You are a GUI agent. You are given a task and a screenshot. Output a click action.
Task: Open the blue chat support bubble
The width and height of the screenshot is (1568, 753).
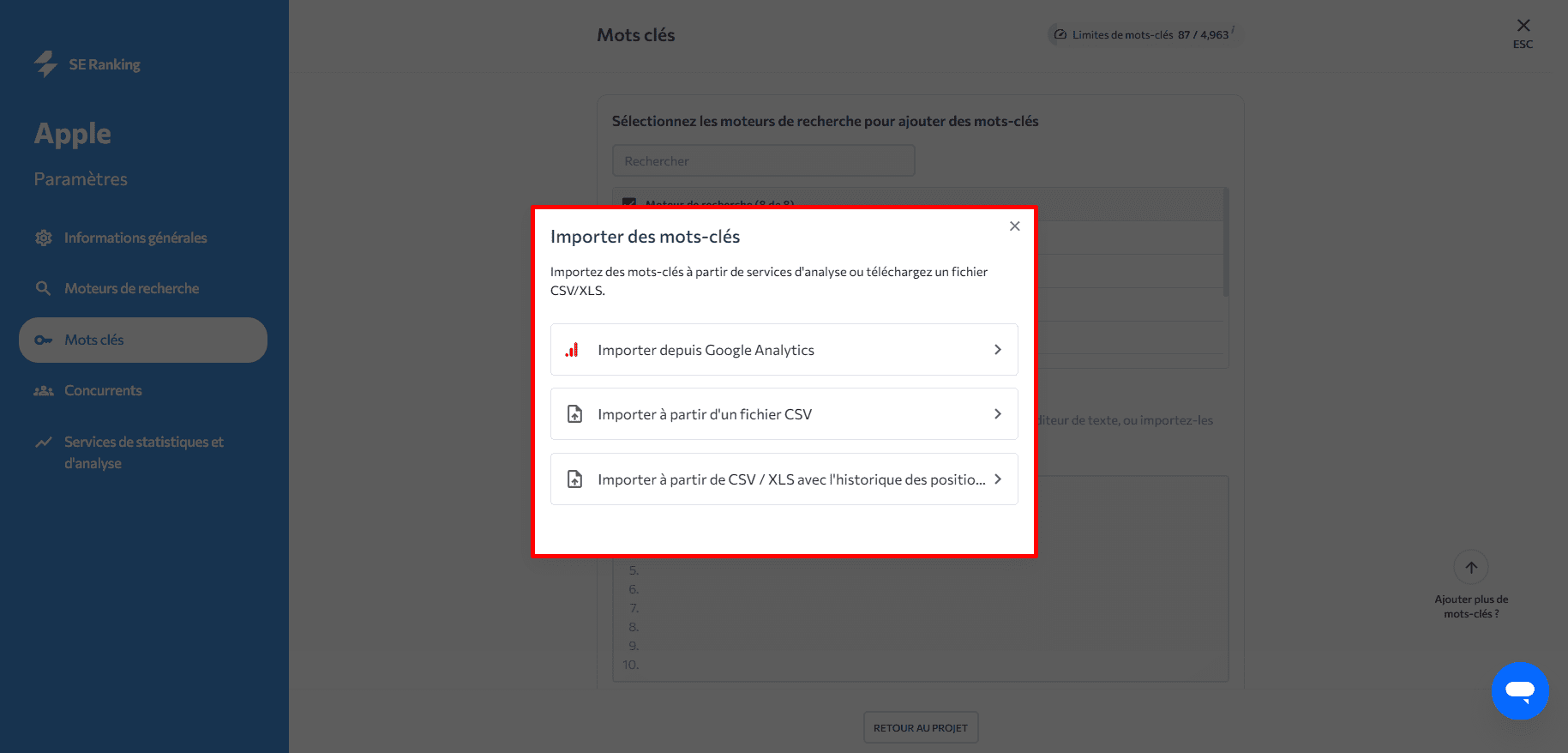[x=1520, y=690]
